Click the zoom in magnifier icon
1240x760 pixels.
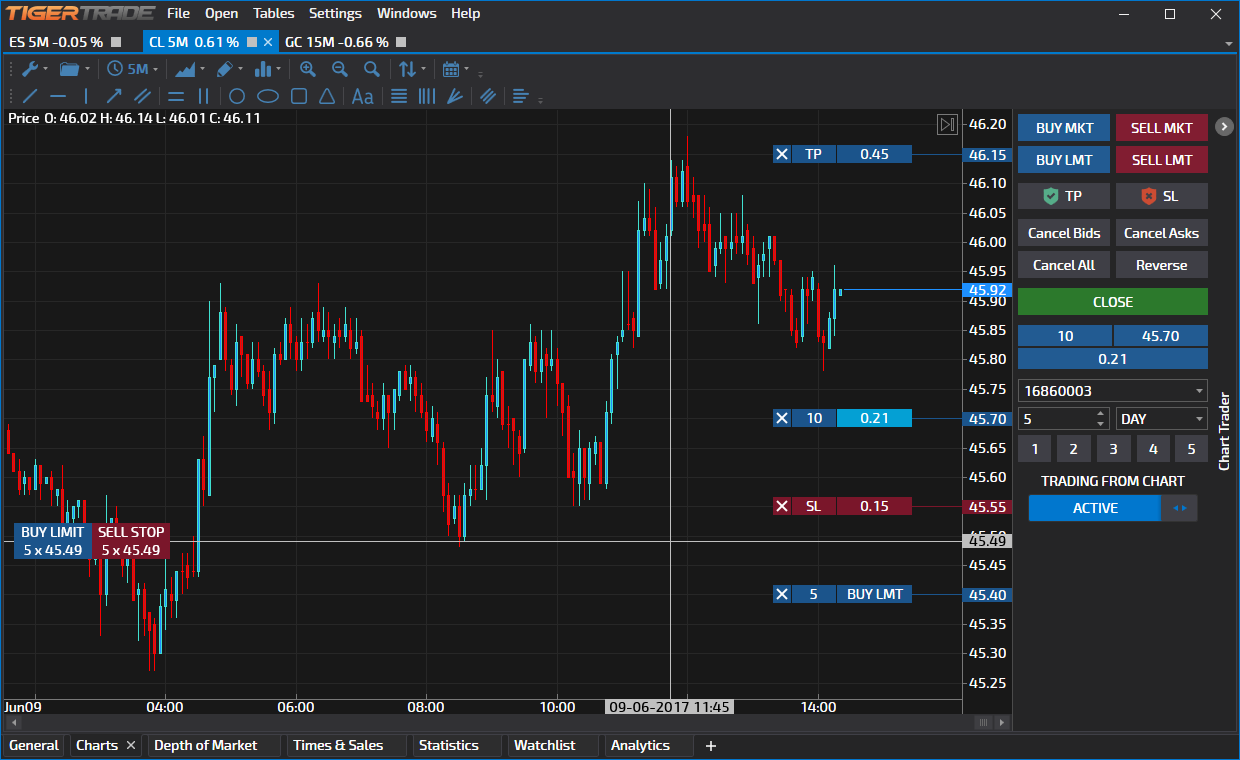coord(308,68)
